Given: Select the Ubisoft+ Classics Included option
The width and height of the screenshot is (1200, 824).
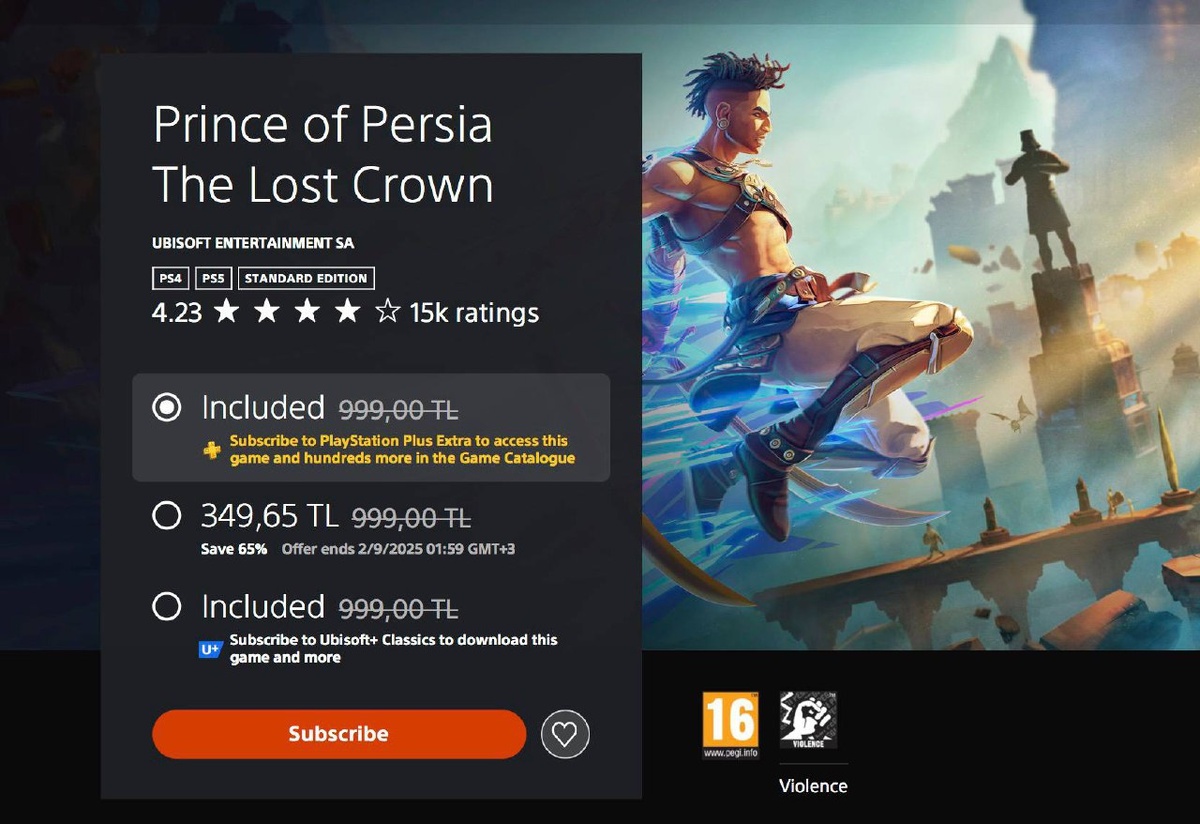Looking at the screenshot, I should 167,607.
